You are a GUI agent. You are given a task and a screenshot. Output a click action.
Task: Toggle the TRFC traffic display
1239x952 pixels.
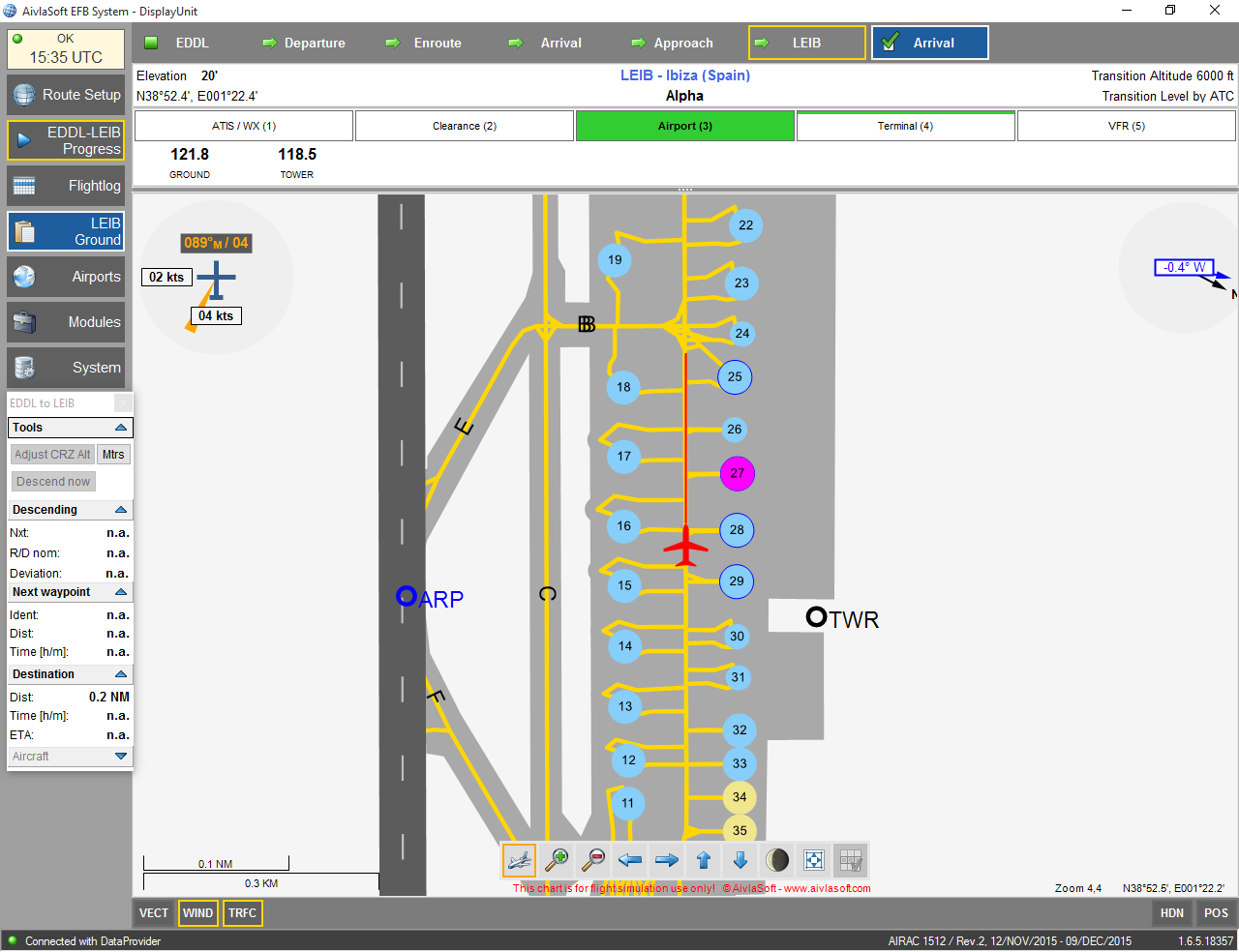pos(243,913)
